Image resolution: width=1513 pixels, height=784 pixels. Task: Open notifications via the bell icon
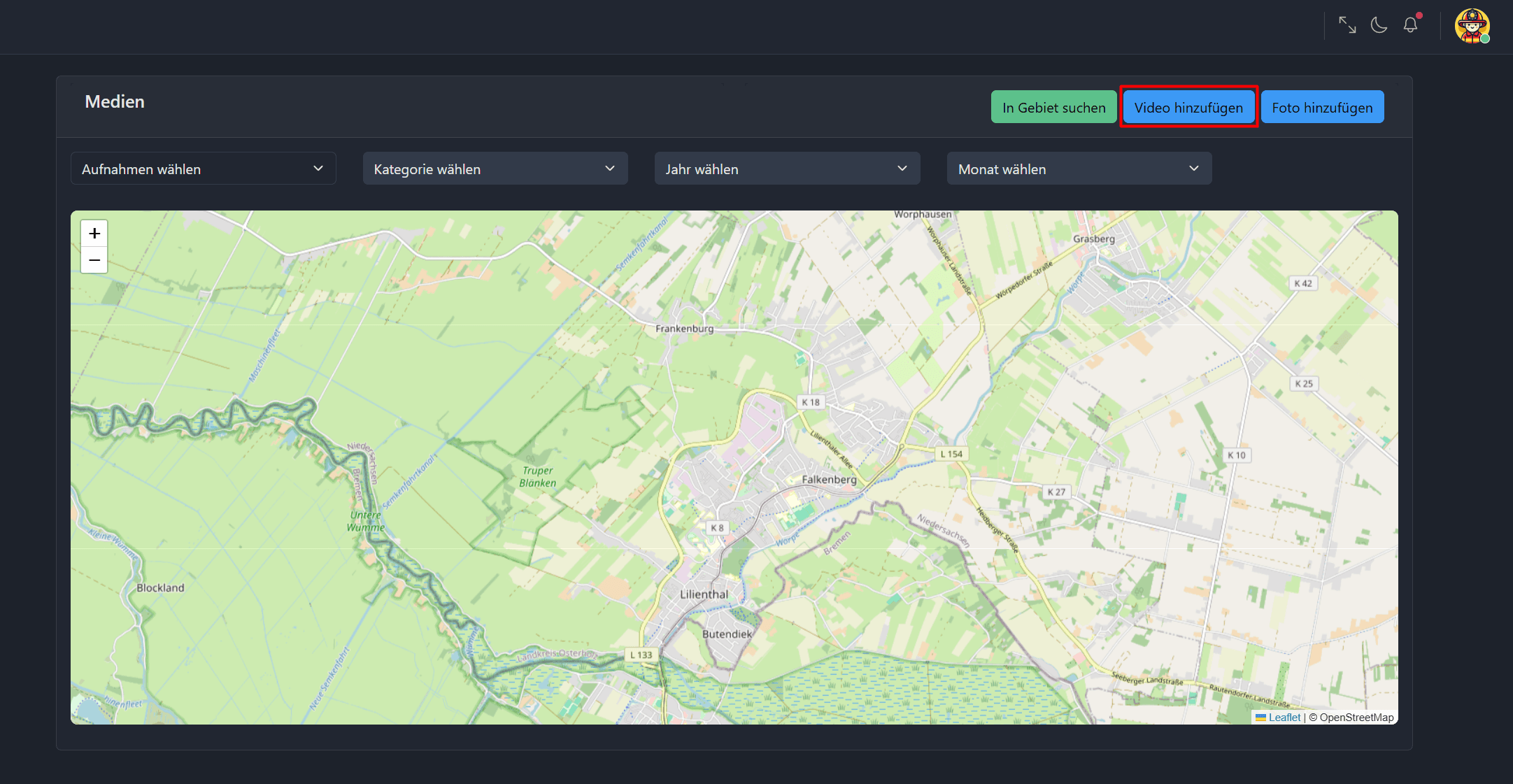click(1410, 25)
